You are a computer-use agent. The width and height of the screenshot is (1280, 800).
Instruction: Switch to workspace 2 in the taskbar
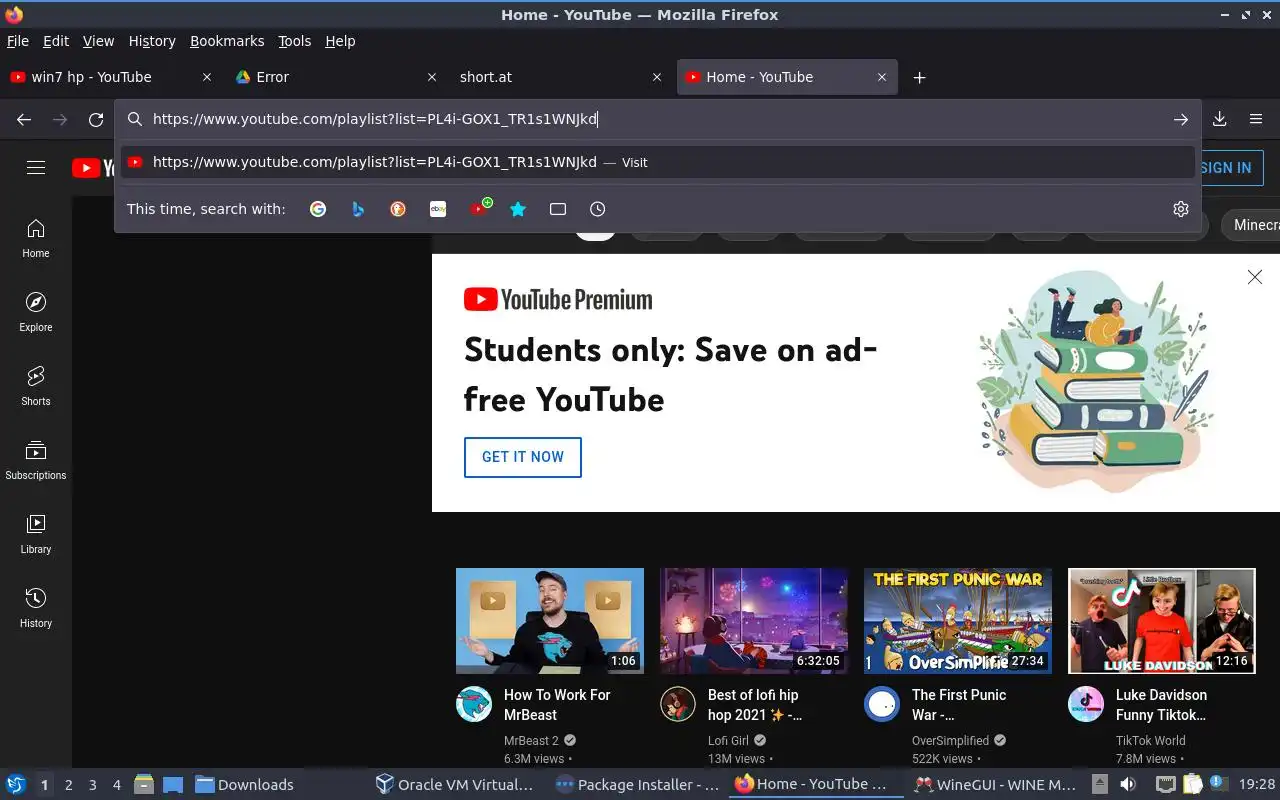[69, 785]
